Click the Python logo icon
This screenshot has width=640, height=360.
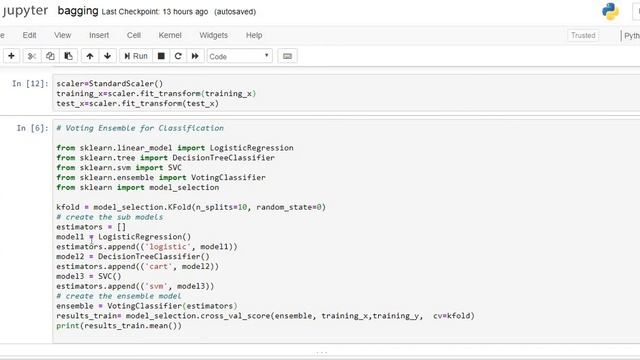[x=610, y=11]
